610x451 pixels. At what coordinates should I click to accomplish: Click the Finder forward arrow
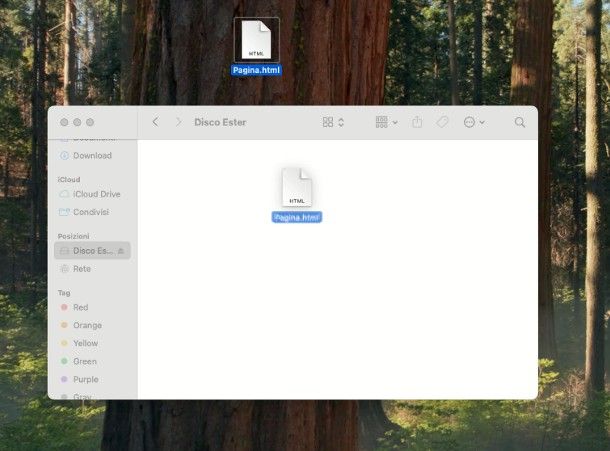pos(179,122)
